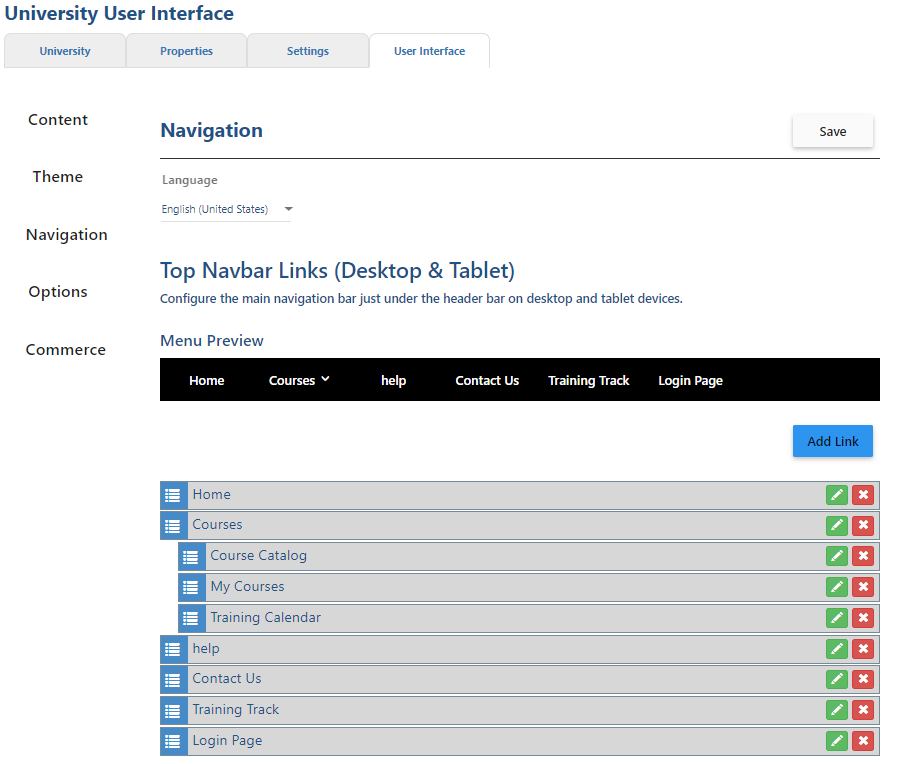Select the Training Track row label
The height and width of the screenshot is (764, 906).
click(x=235, y=710)
